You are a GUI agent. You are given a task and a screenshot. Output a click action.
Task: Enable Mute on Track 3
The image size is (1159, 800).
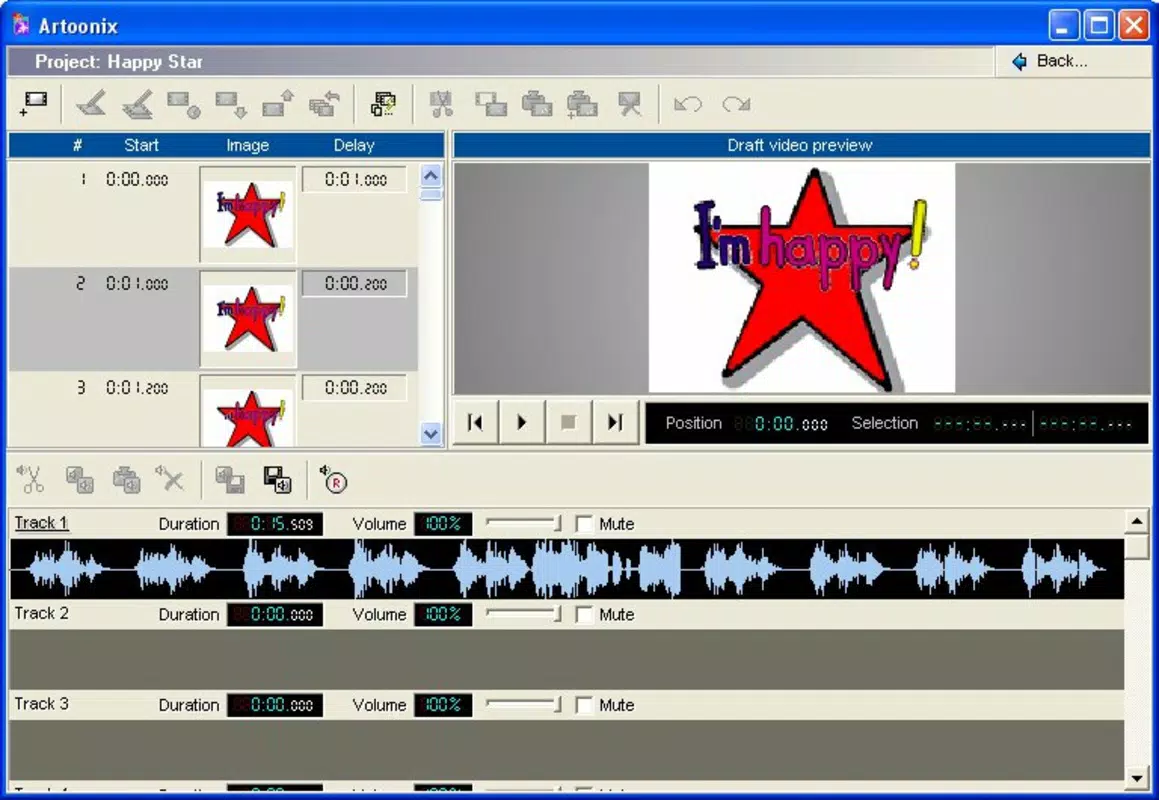(584, 705)
